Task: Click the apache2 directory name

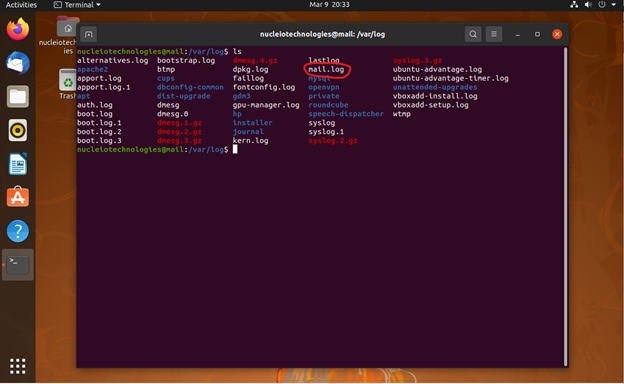Action: (x=92, y=70)
